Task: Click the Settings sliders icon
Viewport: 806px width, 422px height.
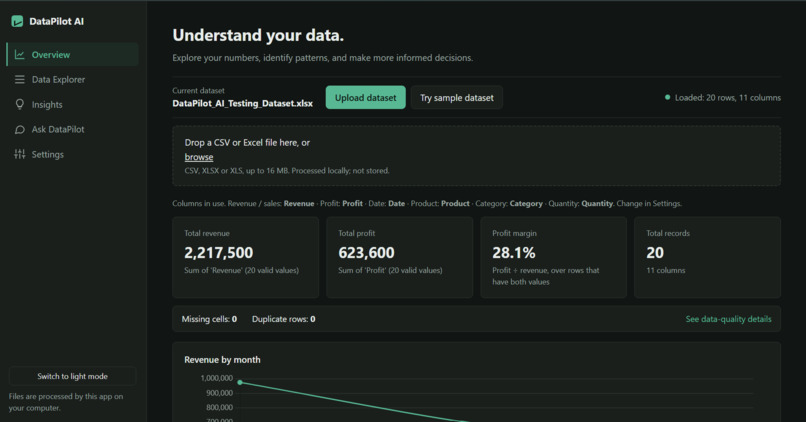Action: 20,154
